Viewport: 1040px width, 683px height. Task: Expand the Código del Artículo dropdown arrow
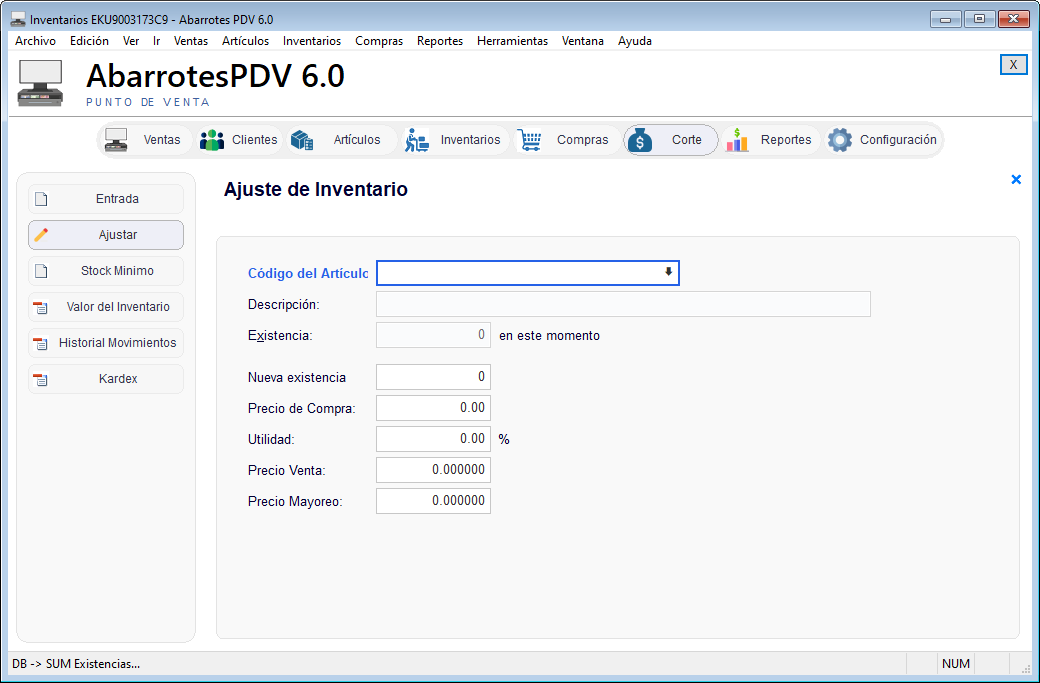(x=669, y=272)
